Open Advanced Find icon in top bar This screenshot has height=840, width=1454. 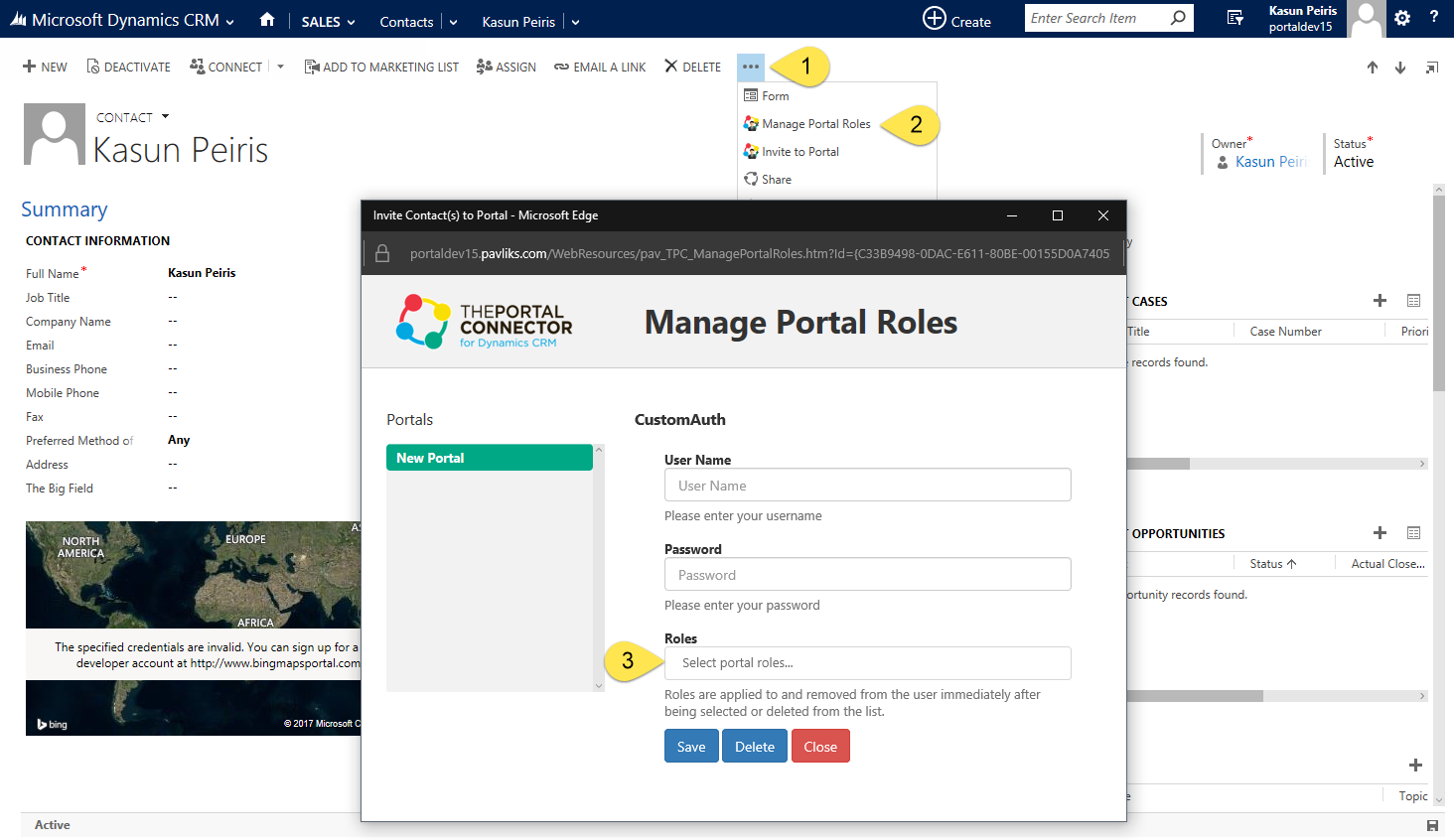click(1236, 18)
